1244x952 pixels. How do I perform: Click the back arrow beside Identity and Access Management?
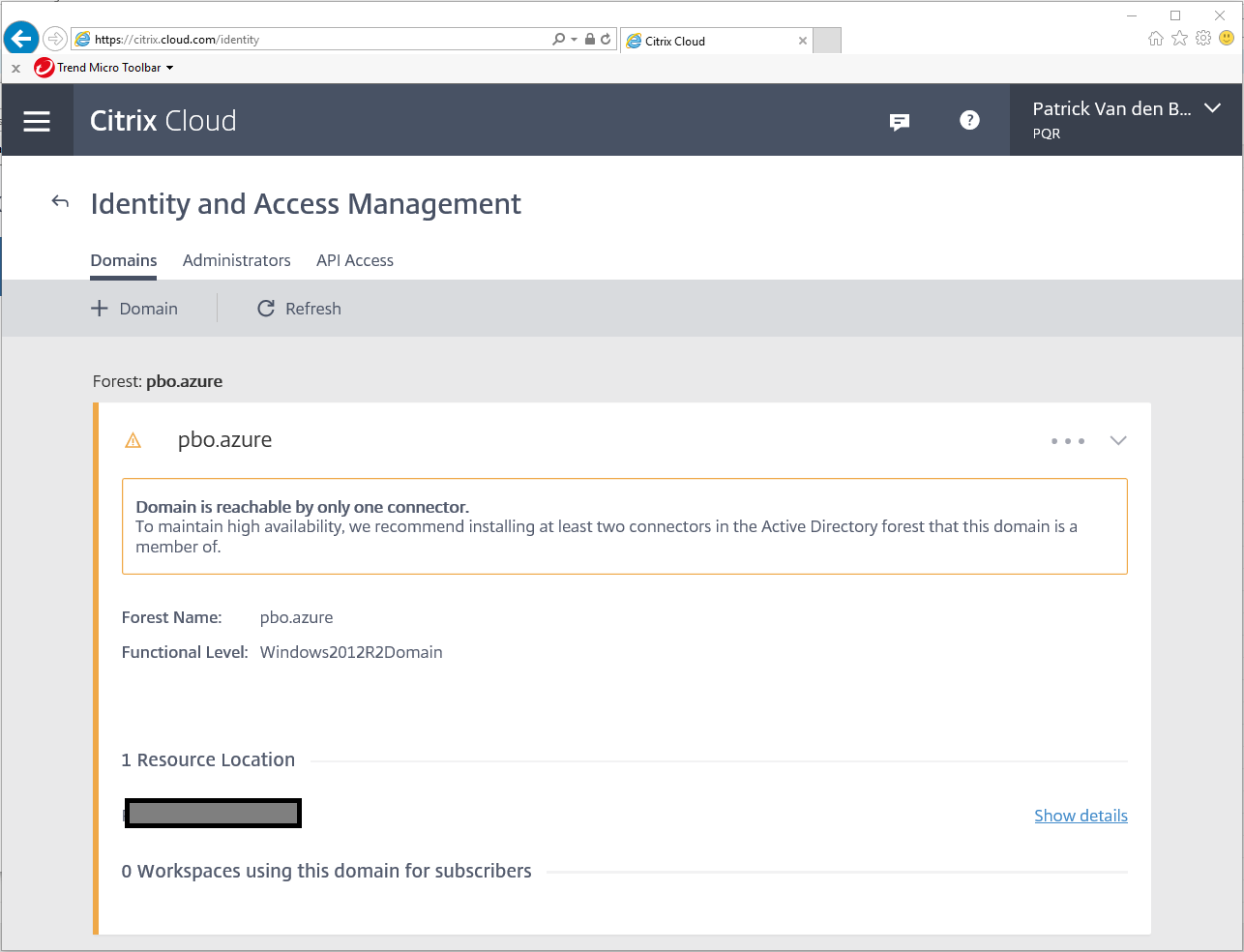pyautogui.click(x=60, y=201)
